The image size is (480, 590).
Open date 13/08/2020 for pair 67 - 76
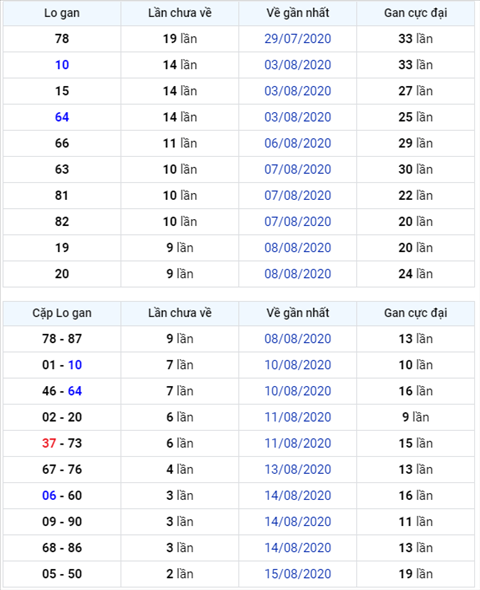coord(298,470)
